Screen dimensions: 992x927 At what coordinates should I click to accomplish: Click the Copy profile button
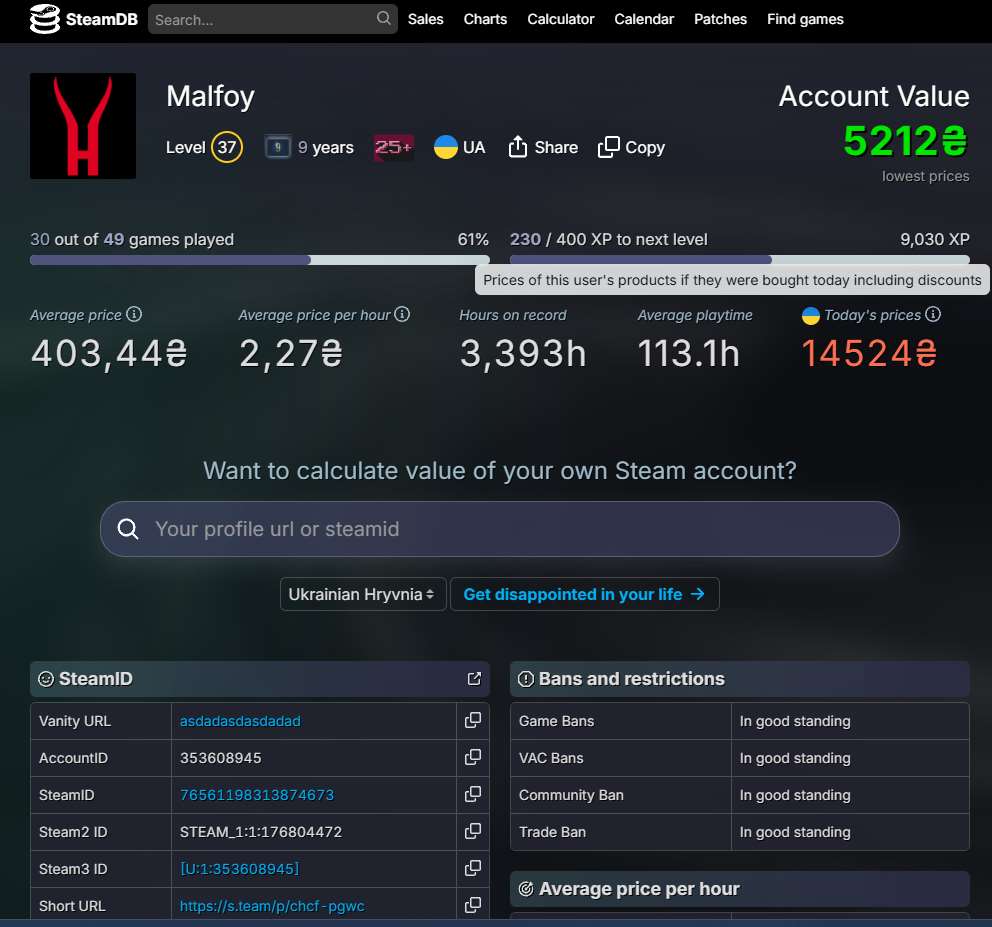click(x=631, y=147)
